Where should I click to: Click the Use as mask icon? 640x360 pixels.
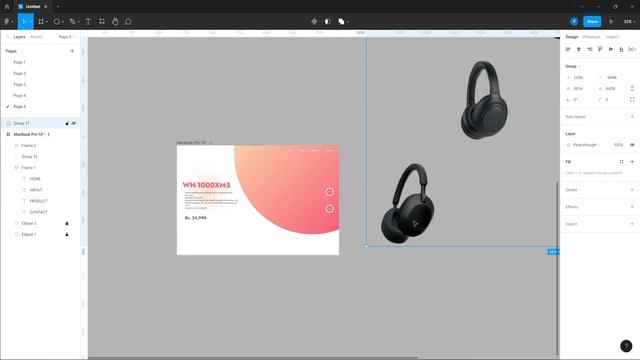[327, 22]
